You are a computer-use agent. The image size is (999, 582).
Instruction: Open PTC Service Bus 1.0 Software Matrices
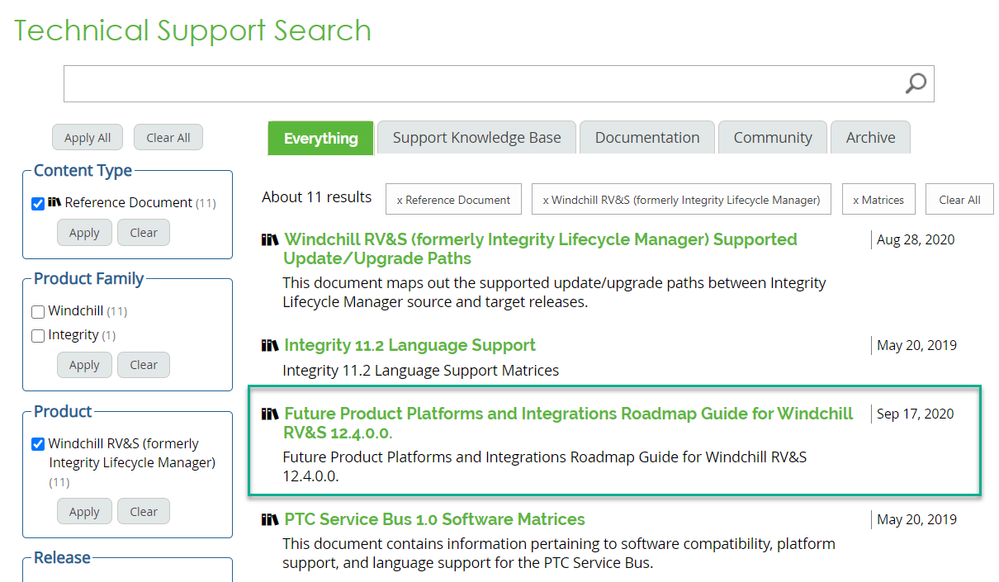(434, 519)
